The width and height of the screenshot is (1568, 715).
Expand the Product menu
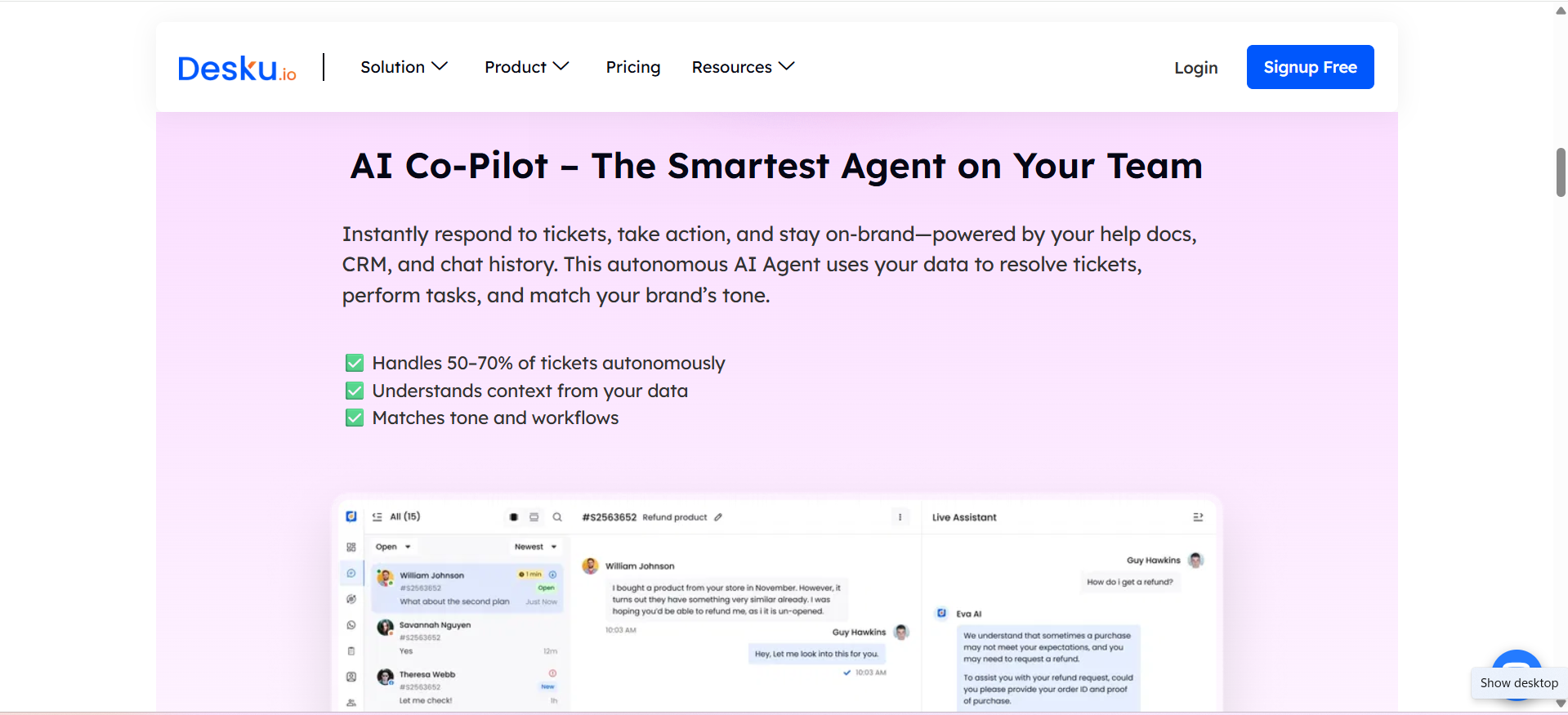(x=527, y=67)
